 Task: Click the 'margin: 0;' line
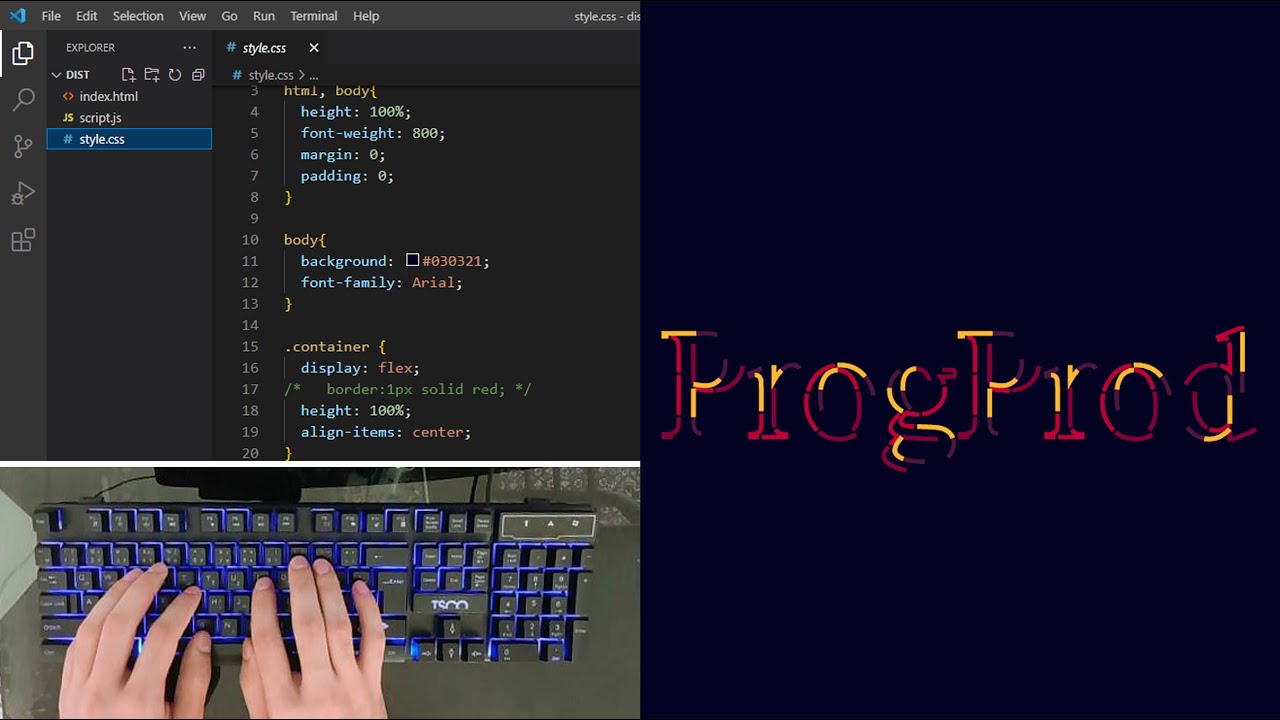click(x=342, y=155)
